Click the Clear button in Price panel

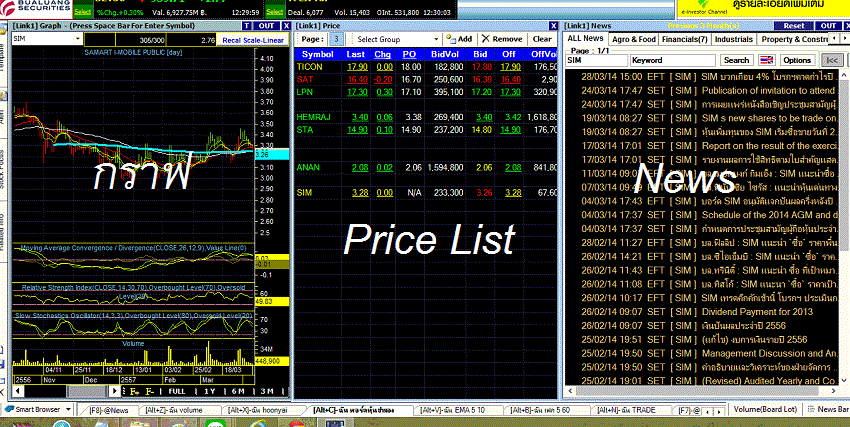click(542, 39)
